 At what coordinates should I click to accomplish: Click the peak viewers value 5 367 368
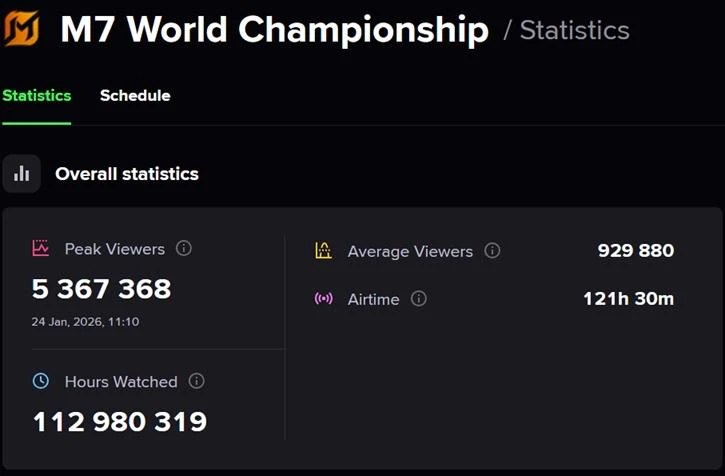[x=101, y=289]
